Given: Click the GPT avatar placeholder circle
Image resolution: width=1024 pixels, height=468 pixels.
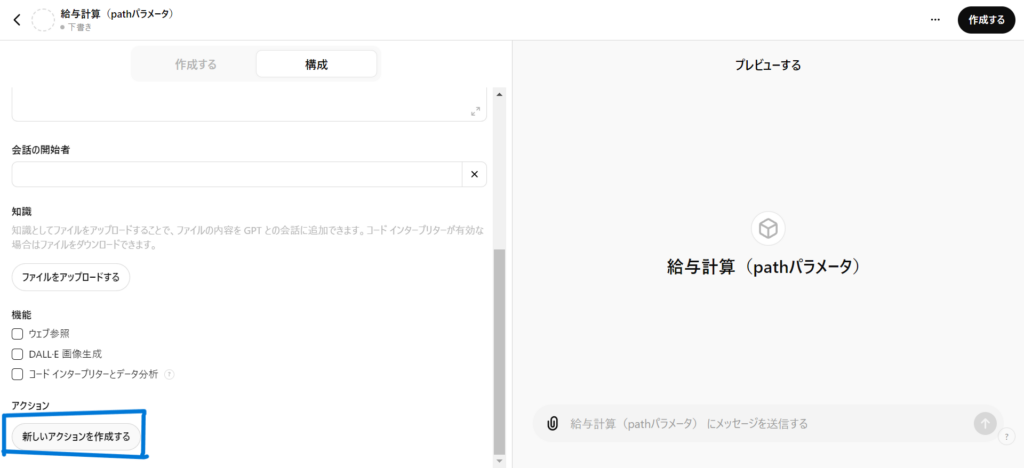Looking at the screenshot, I should [44, 20].
